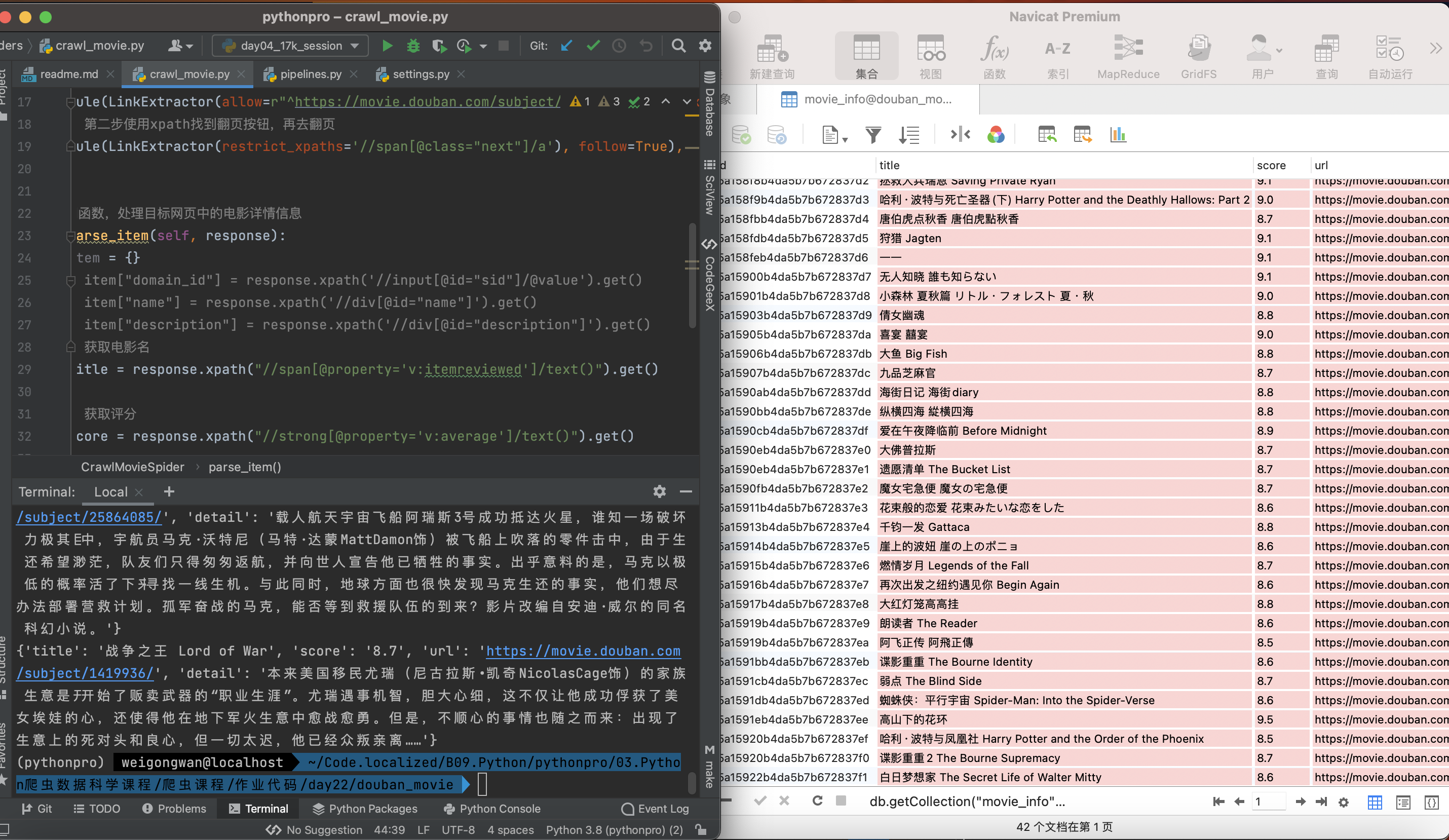Screen dimensions: 1449x840
Task: Toggle the CodeGeeX tool window
Action: [709, 275]
